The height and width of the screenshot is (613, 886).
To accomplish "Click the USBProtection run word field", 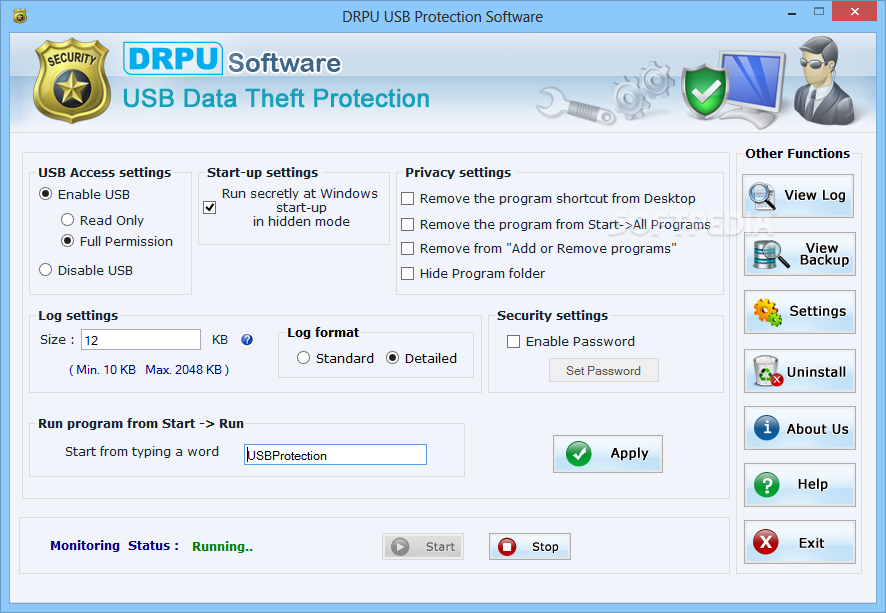I will point(335,455).
